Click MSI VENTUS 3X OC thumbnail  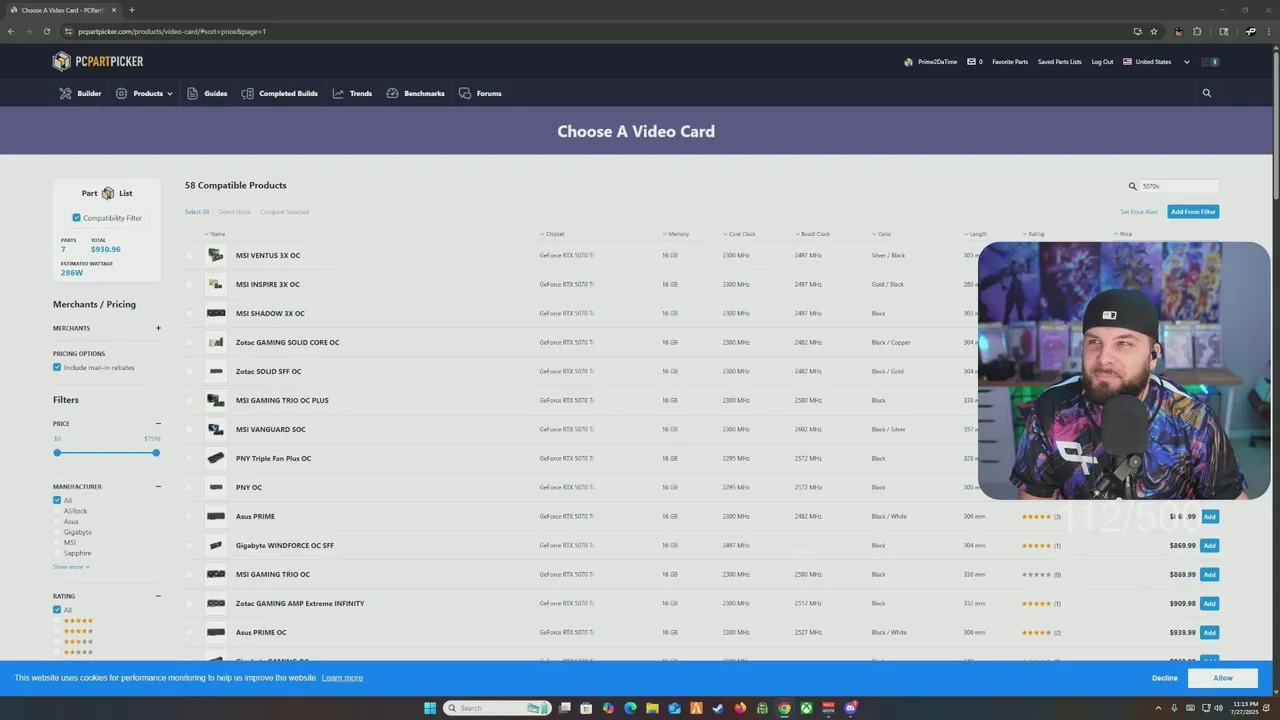coord(216,255)
